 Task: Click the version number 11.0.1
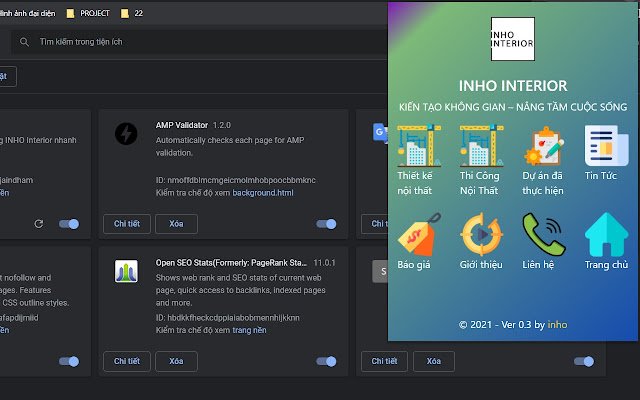click(324, 262)
